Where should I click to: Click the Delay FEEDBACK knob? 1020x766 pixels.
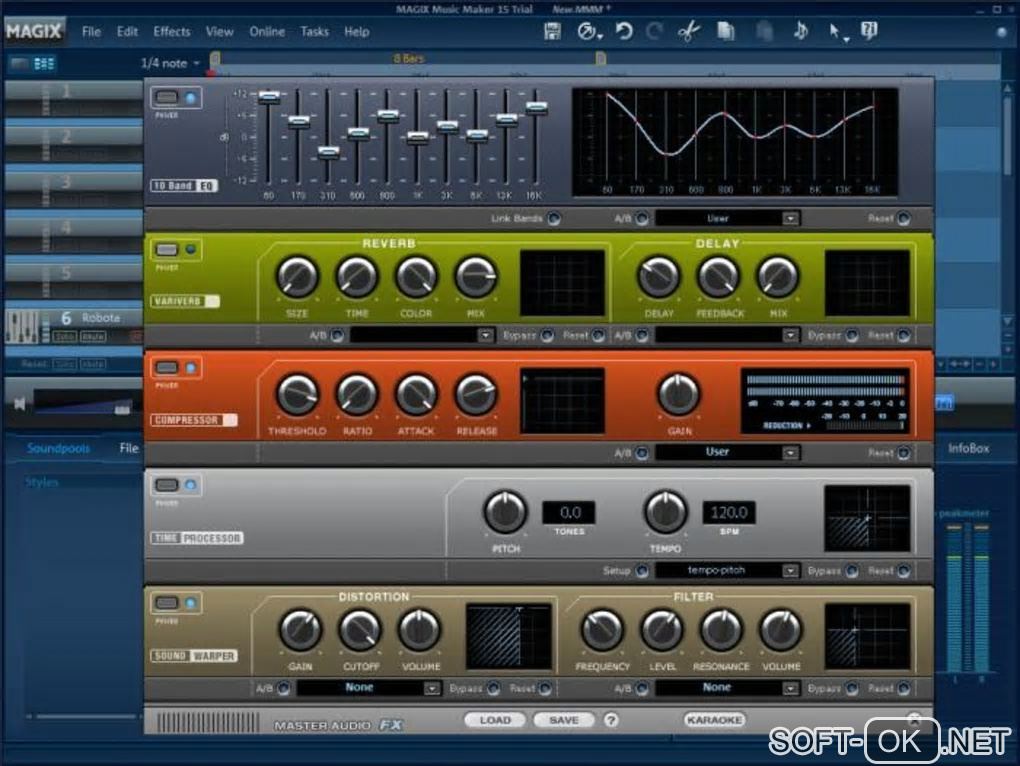point(718,276)
